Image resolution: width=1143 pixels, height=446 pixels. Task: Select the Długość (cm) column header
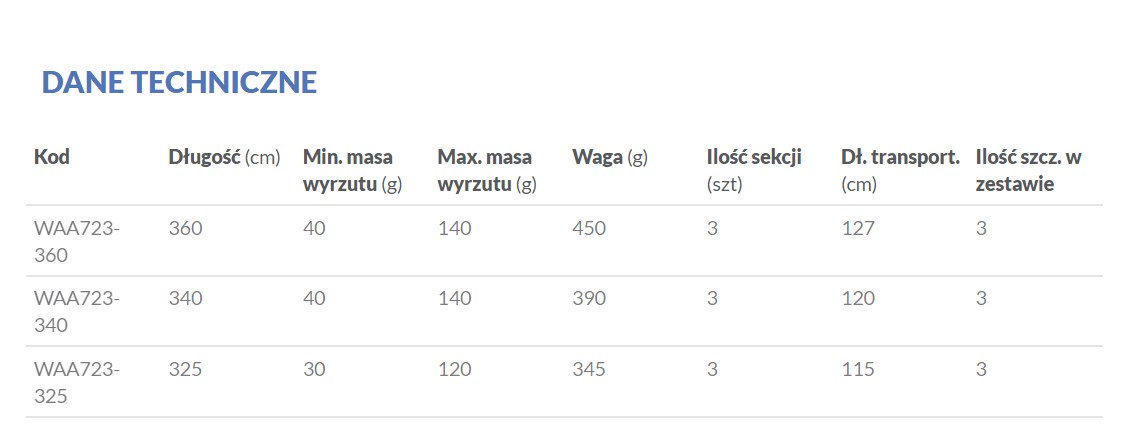[x=224, y=157]
